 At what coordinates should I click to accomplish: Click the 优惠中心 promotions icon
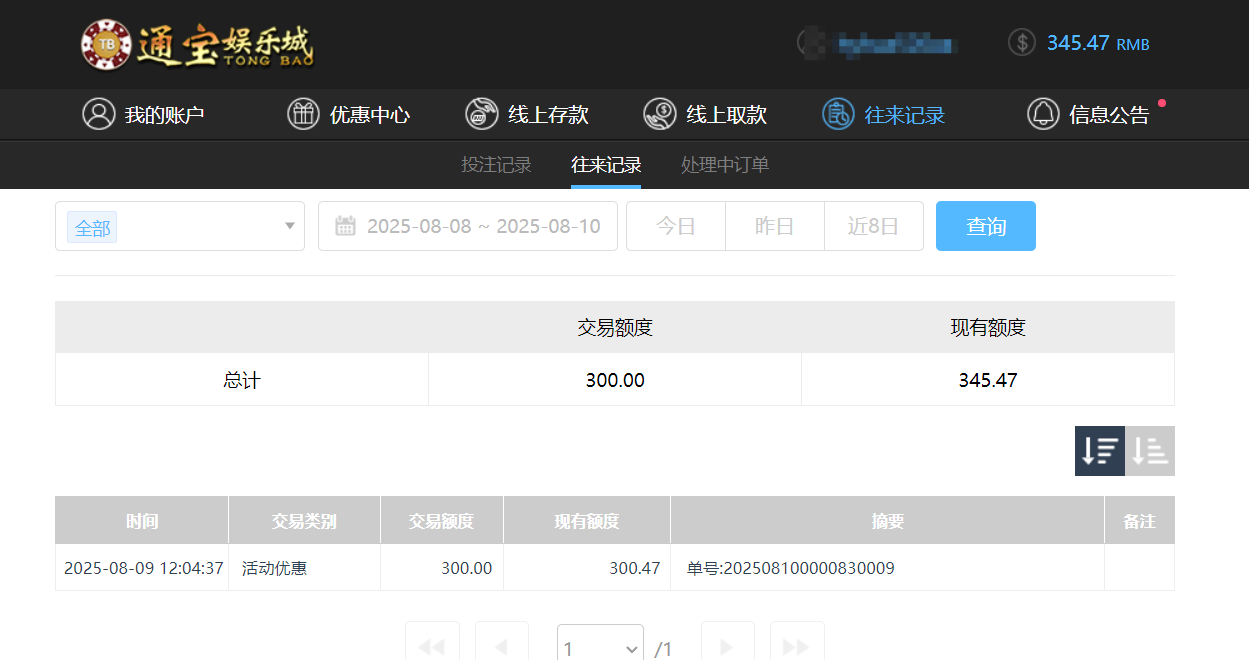click(304, 114)
